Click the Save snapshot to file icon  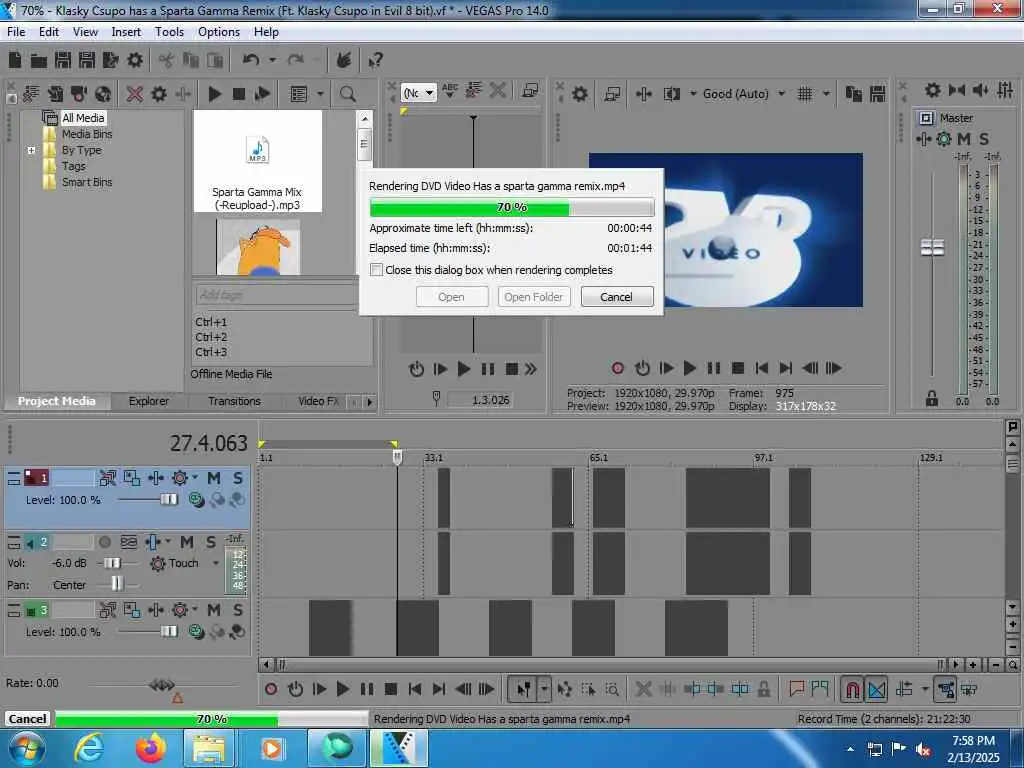(878, 94)
